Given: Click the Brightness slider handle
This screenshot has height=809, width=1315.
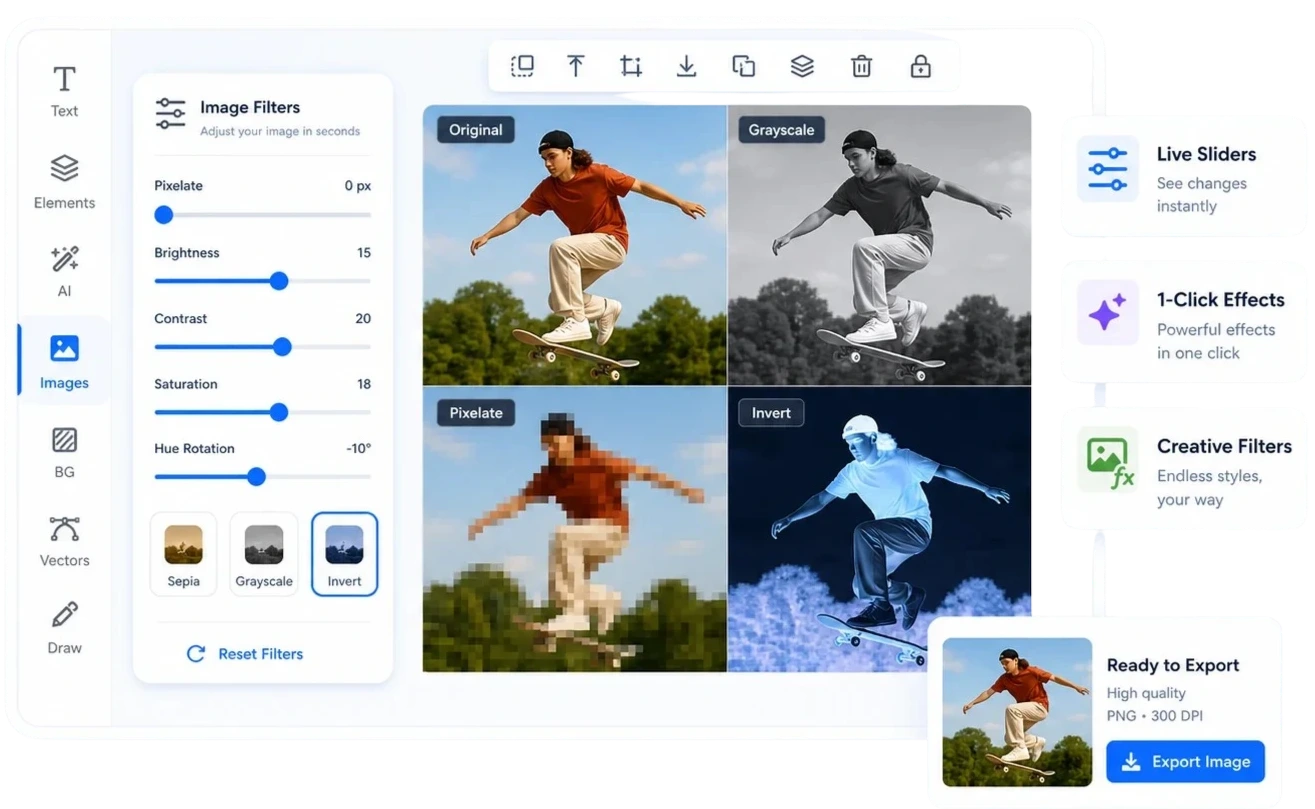Looking at the screenshot, I should pyautogui.click(x=279, y=281).
